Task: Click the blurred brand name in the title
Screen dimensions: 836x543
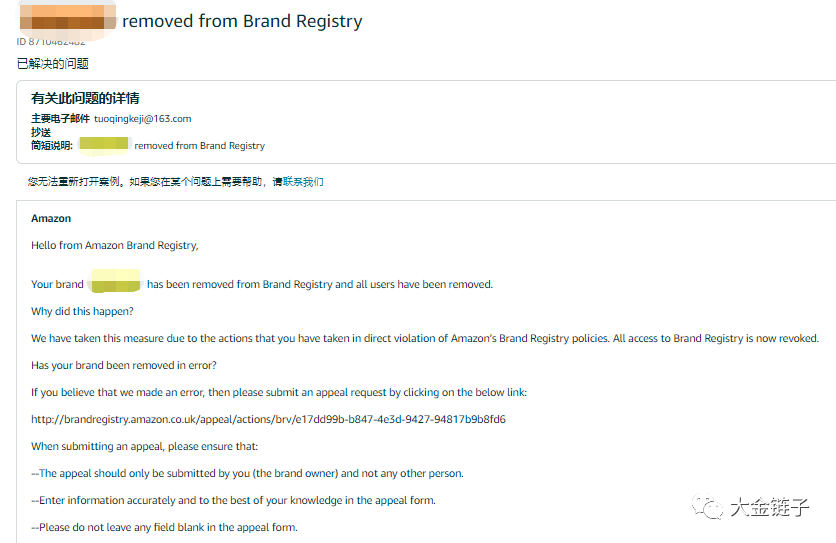Action: click(x=66, y=20)
